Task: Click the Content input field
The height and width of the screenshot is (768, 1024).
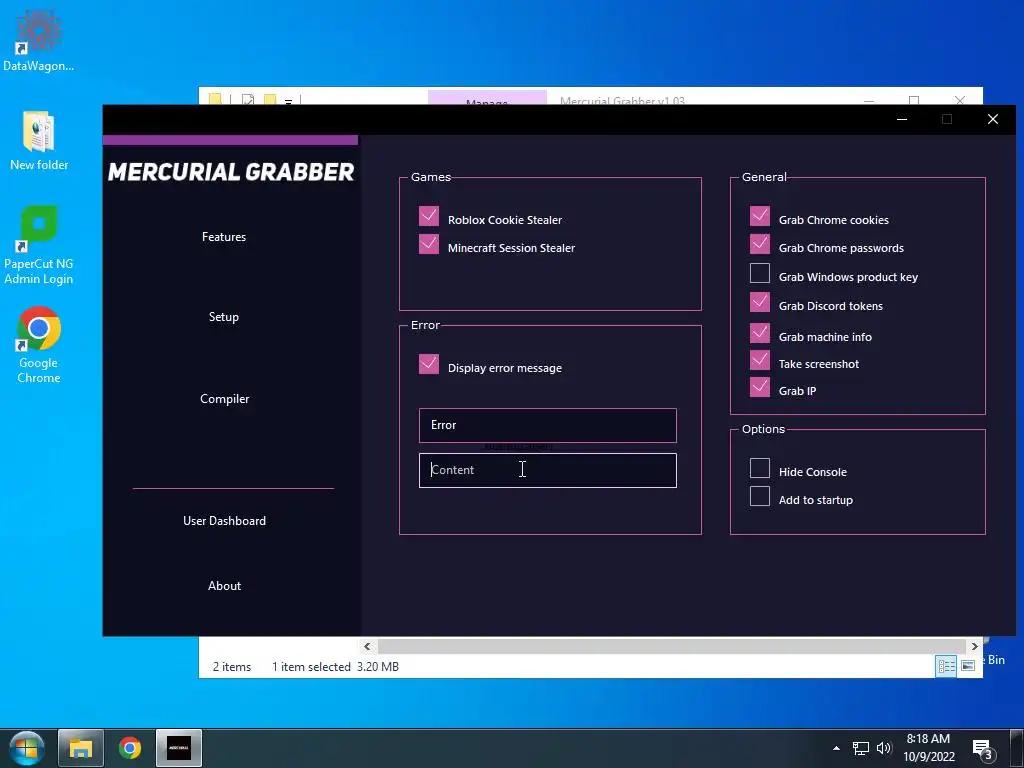Action: click(548, 470)
